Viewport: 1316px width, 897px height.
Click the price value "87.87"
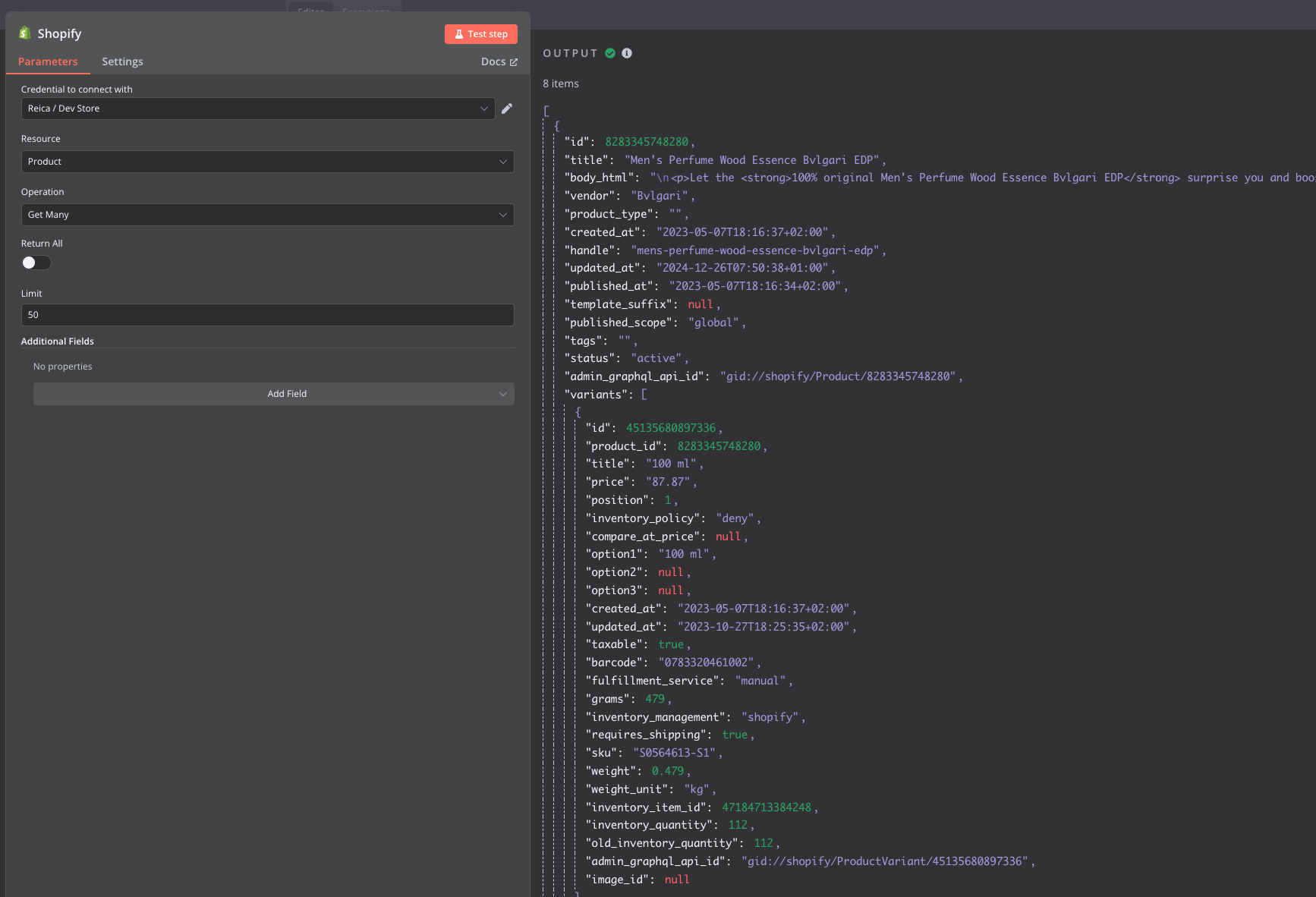click(668, 482)
